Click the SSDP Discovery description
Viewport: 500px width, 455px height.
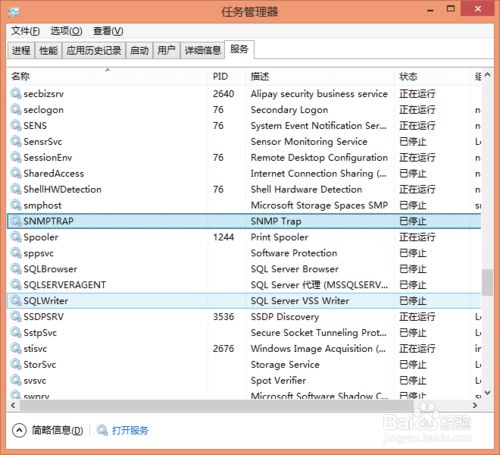(x=285, y=317)
